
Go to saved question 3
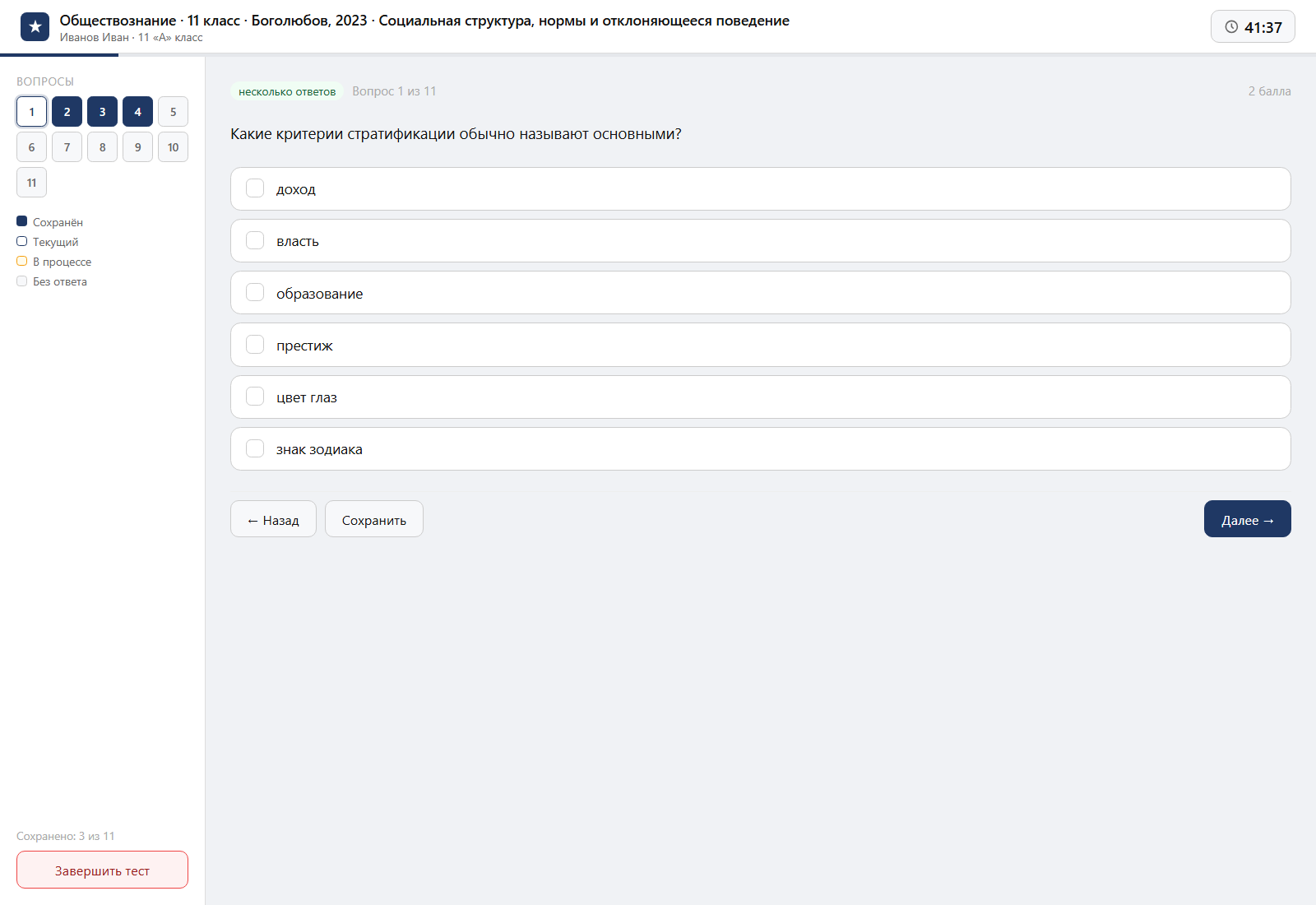(x=102, y=112)
